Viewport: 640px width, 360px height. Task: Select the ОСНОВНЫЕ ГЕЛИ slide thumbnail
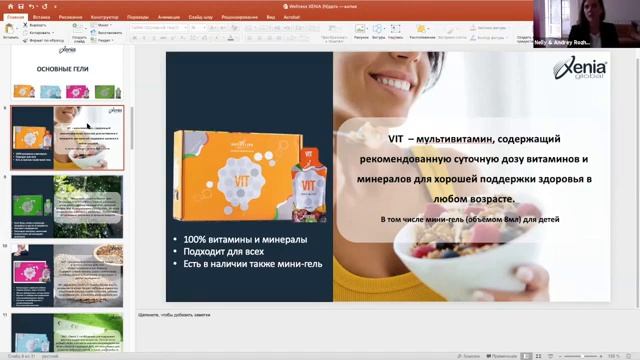coord(67,73)
